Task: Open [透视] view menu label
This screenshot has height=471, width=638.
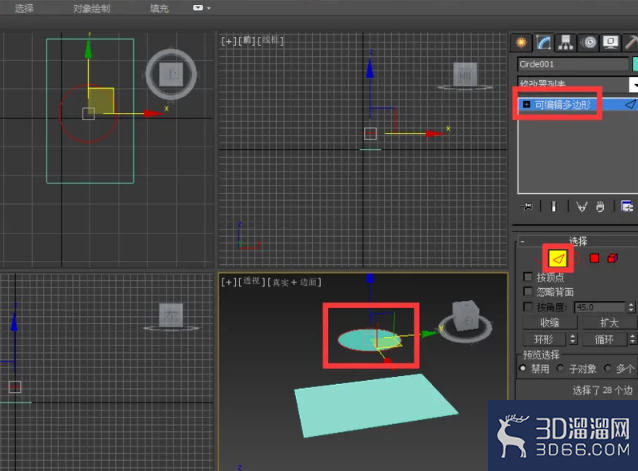Action: (x=251, y=281)
